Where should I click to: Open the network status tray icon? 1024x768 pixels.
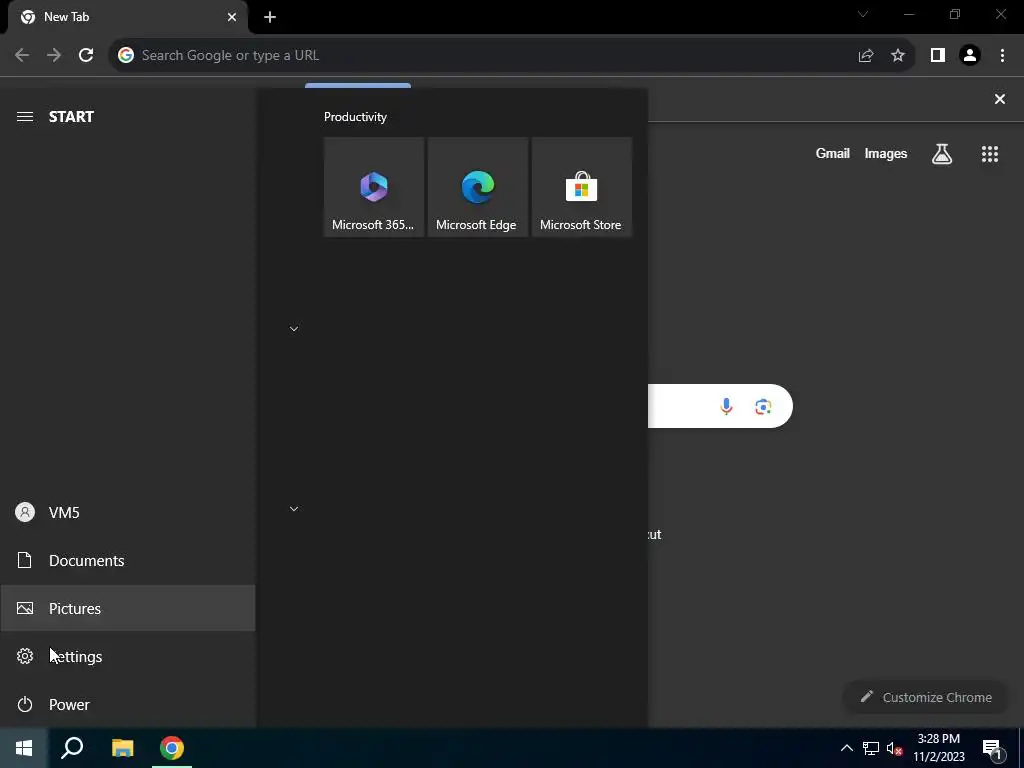[871, 748]
